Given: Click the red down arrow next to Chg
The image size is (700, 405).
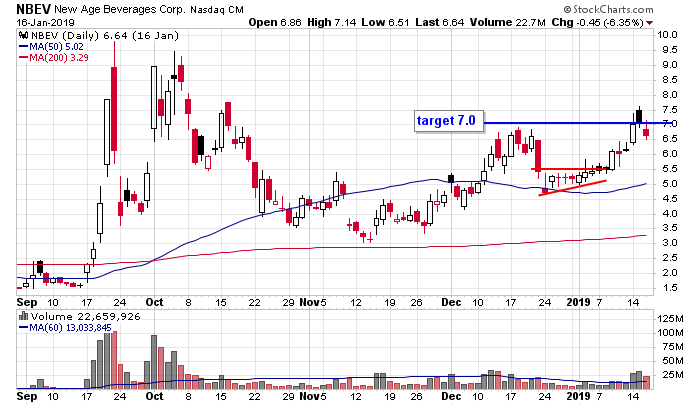Looking at the screenshot, I should pyautogui.click(x=650, y=23).
